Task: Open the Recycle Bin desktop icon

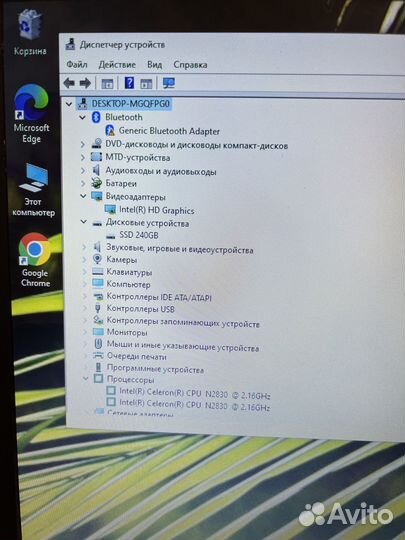Action: tap(30, 33)
